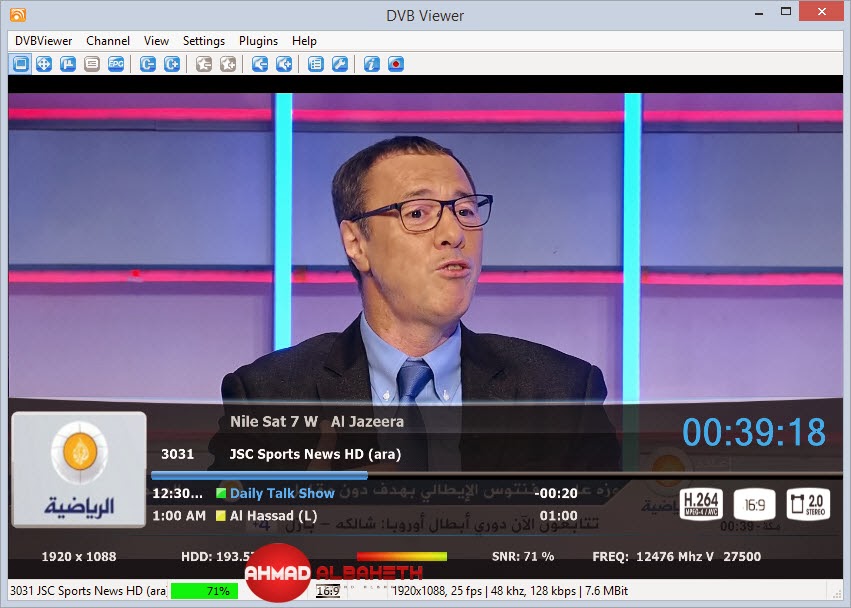Open the EPG toolbar icon

(116, 64)
